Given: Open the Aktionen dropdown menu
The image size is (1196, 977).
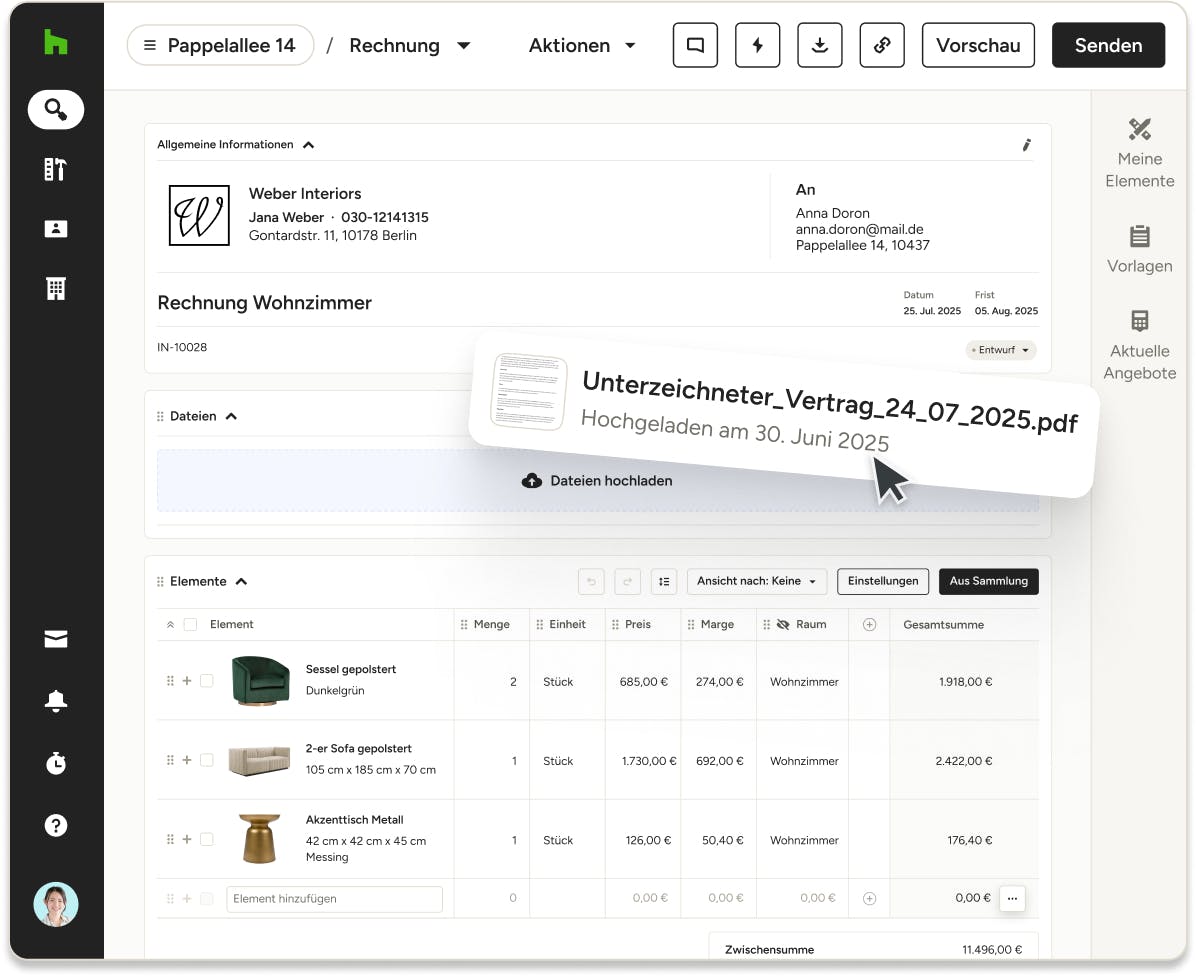Looking at the screenshot, I should [582, 46].
